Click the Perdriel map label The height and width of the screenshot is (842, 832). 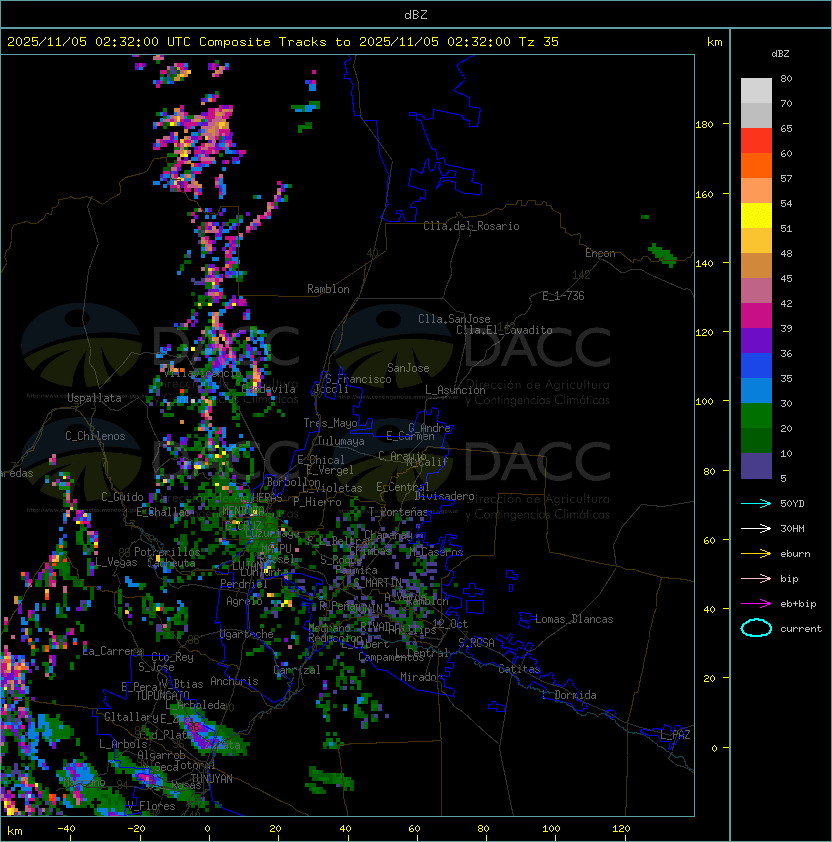click(243, 584)
